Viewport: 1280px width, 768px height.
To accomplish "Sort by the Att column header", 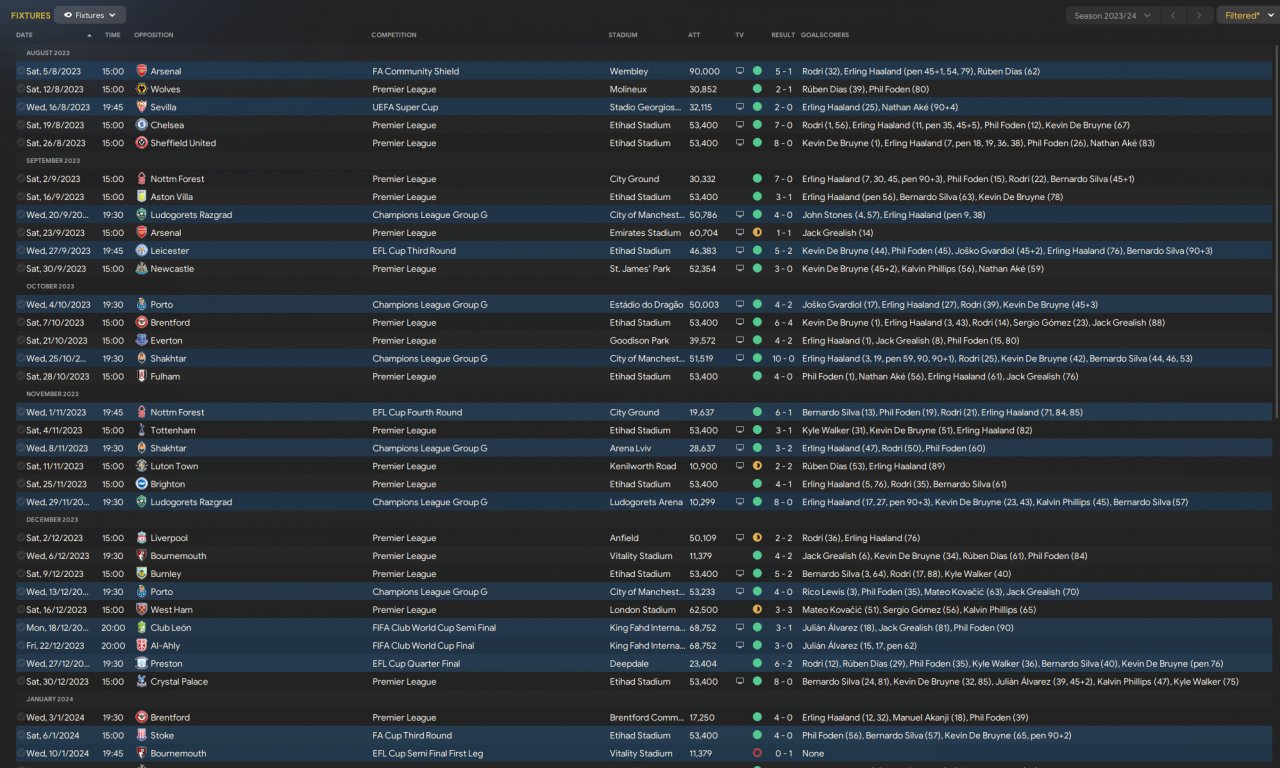I will [x=694, y=35].
